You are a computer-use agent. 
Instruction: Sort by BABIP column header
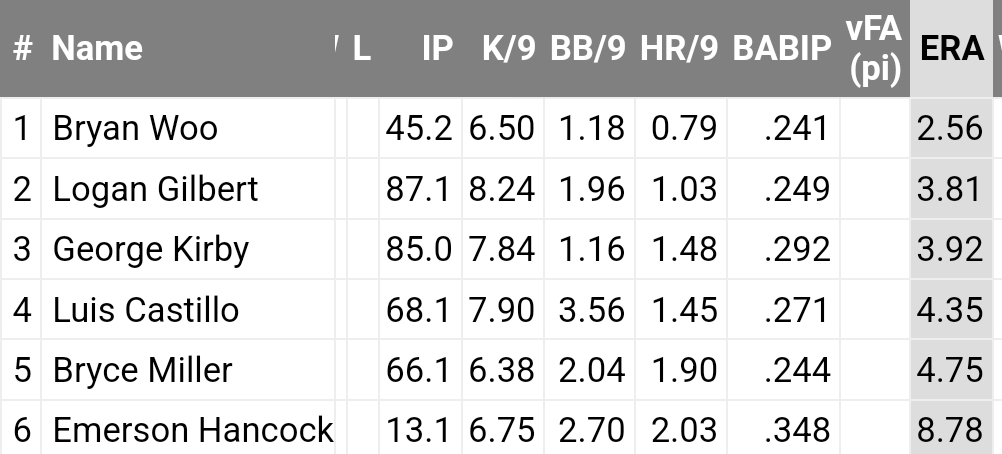tap(782, 49)
